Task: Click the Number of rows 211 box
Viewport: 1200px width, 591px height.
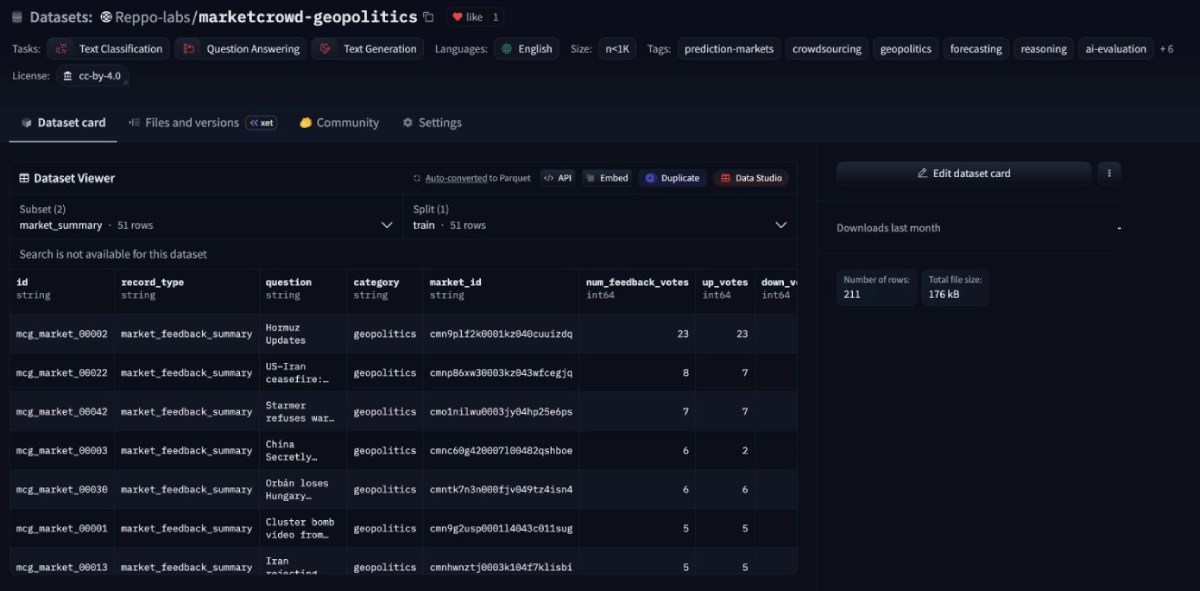Action: 876,287
